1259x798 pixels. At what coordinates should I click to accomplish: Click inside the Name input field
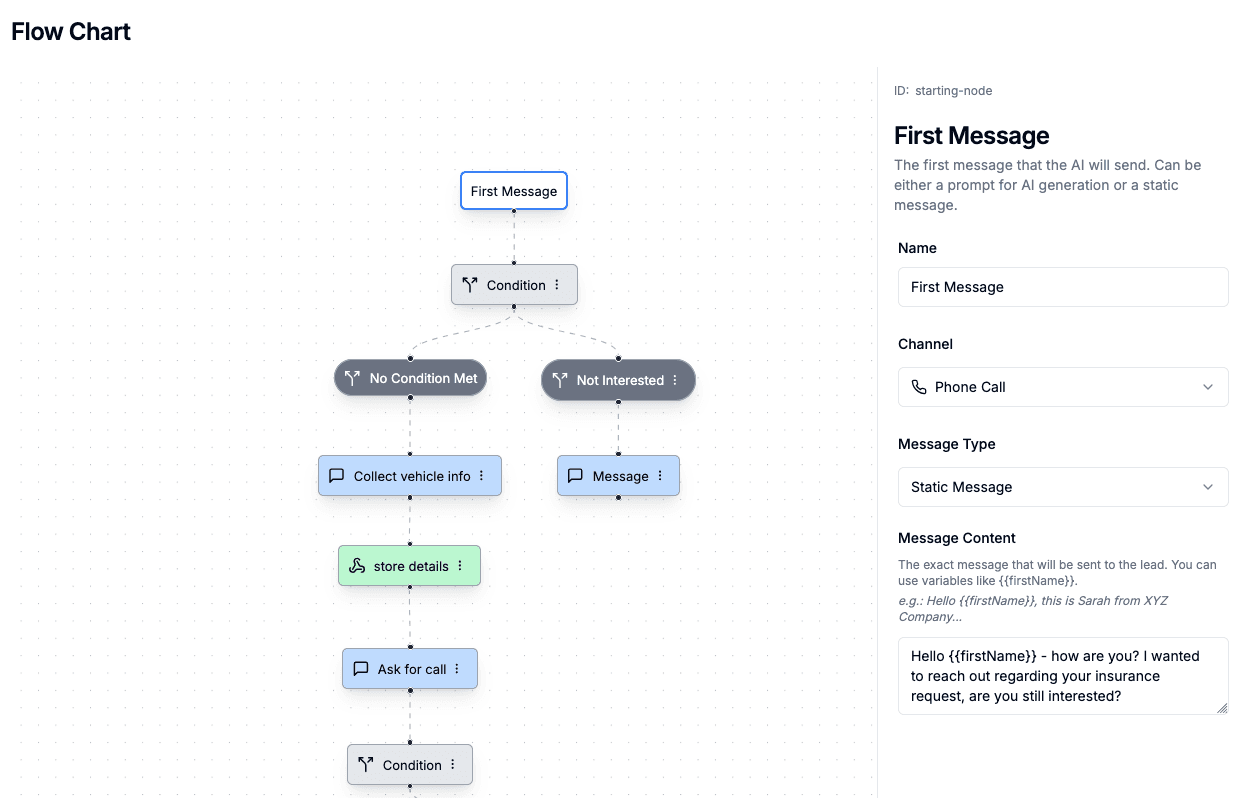pos(1062,287)
